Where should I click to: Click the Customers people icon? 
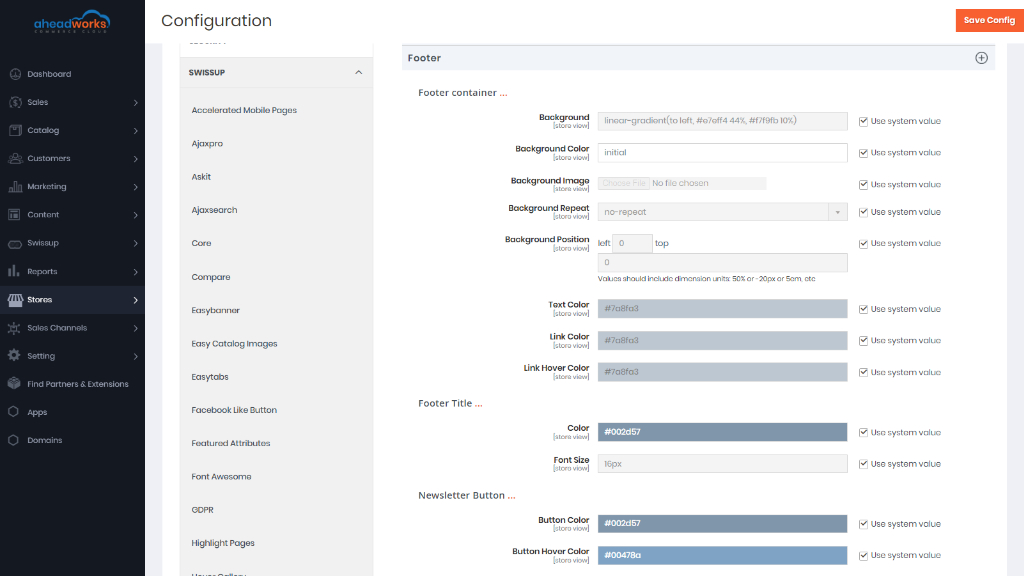tap(15, 158)
